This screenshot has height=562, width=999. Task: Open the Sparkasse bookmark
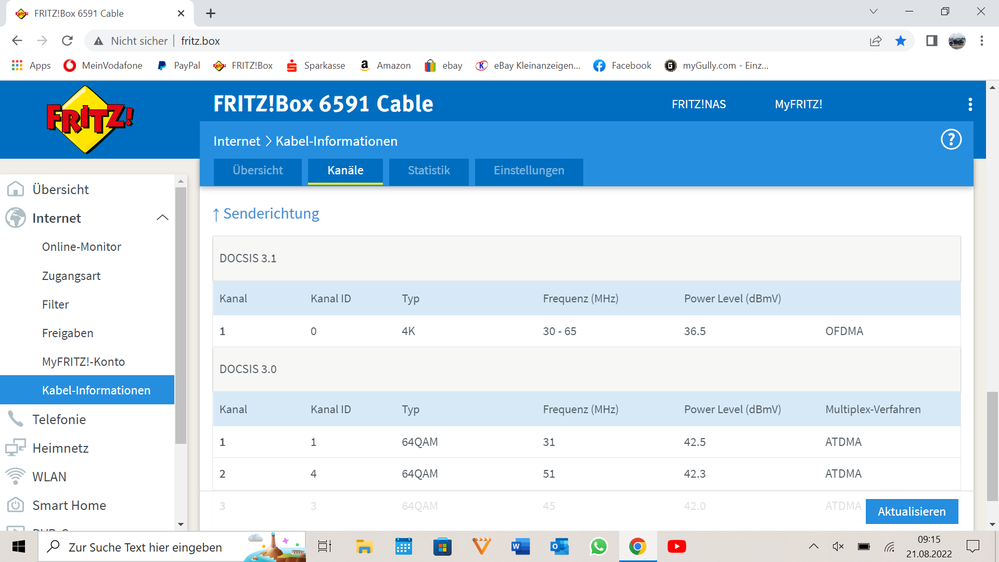316,65
